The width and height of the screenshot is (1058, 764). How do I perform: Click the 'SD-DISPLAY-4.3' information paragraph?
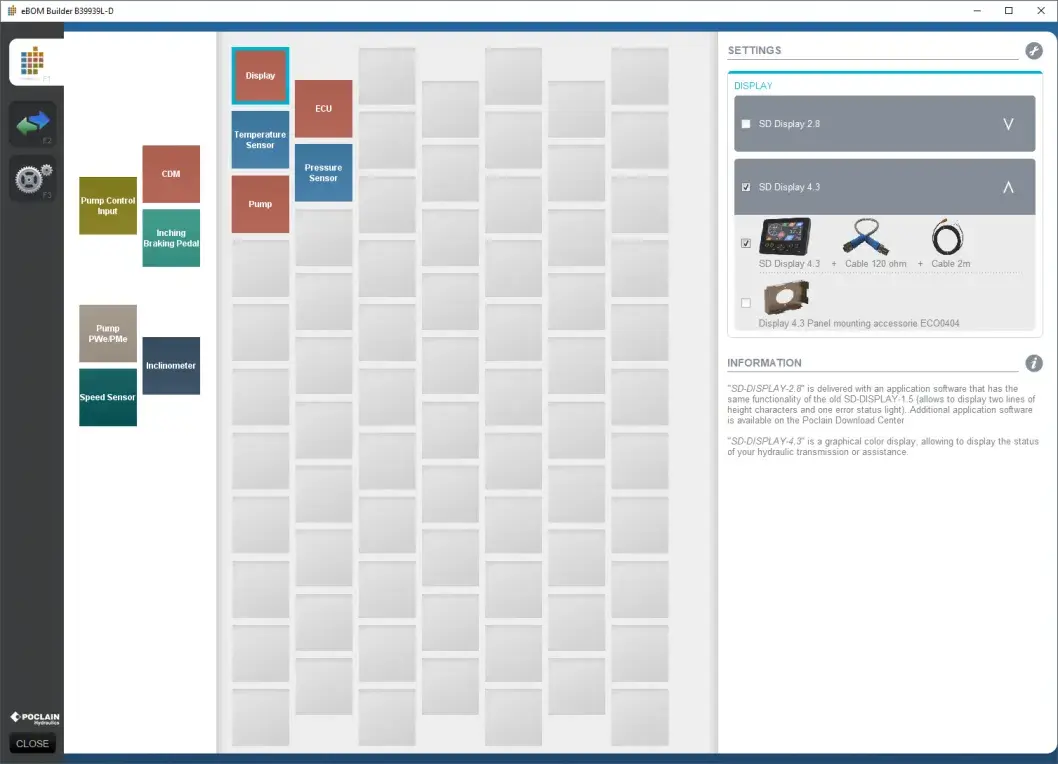883,447
